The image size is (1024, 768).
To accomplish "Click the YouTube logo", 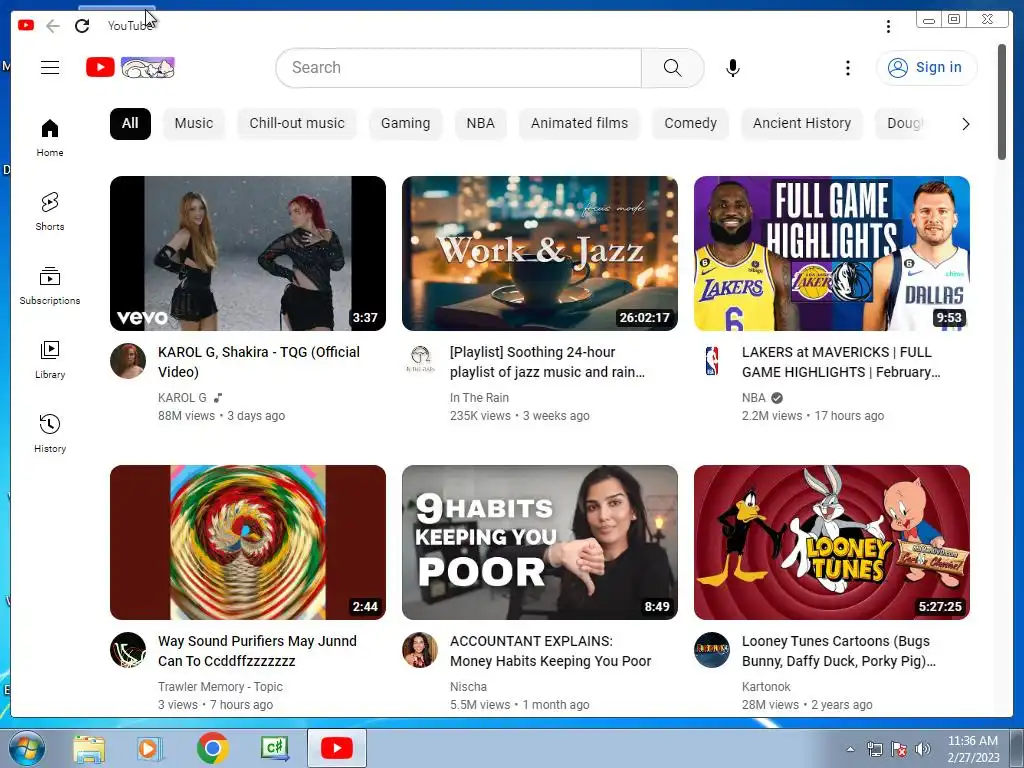I will (x=130, y=67).
